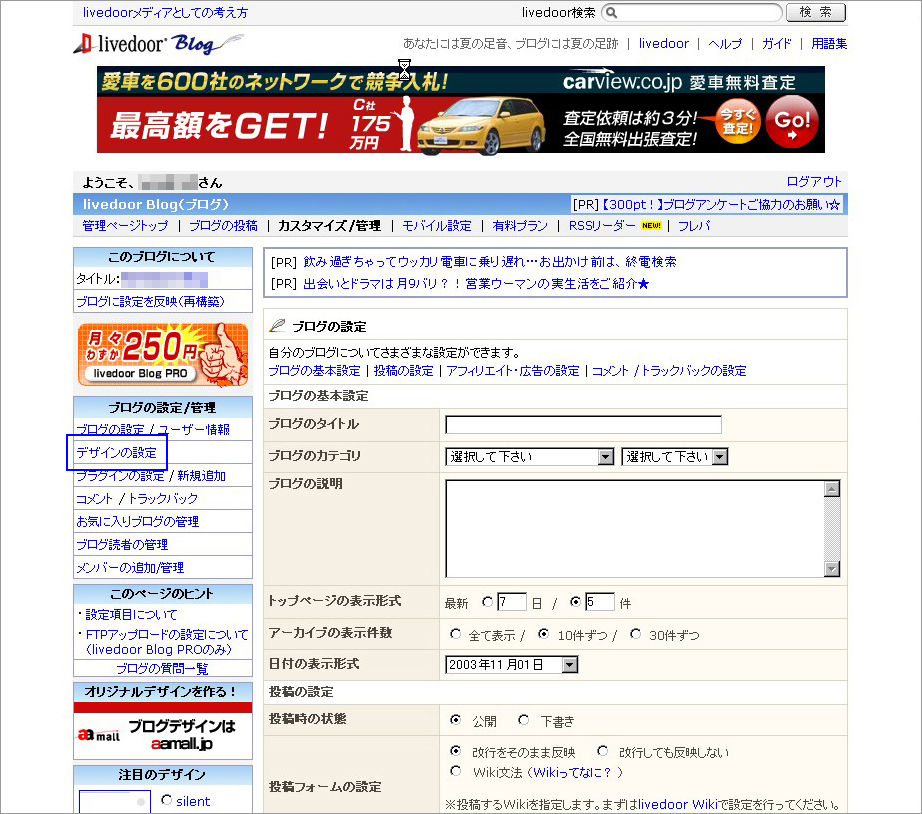Viewport: 922px width, 814px height.
Task: Choose 全て表示 for archive display
Action: (x=455, y=634)
